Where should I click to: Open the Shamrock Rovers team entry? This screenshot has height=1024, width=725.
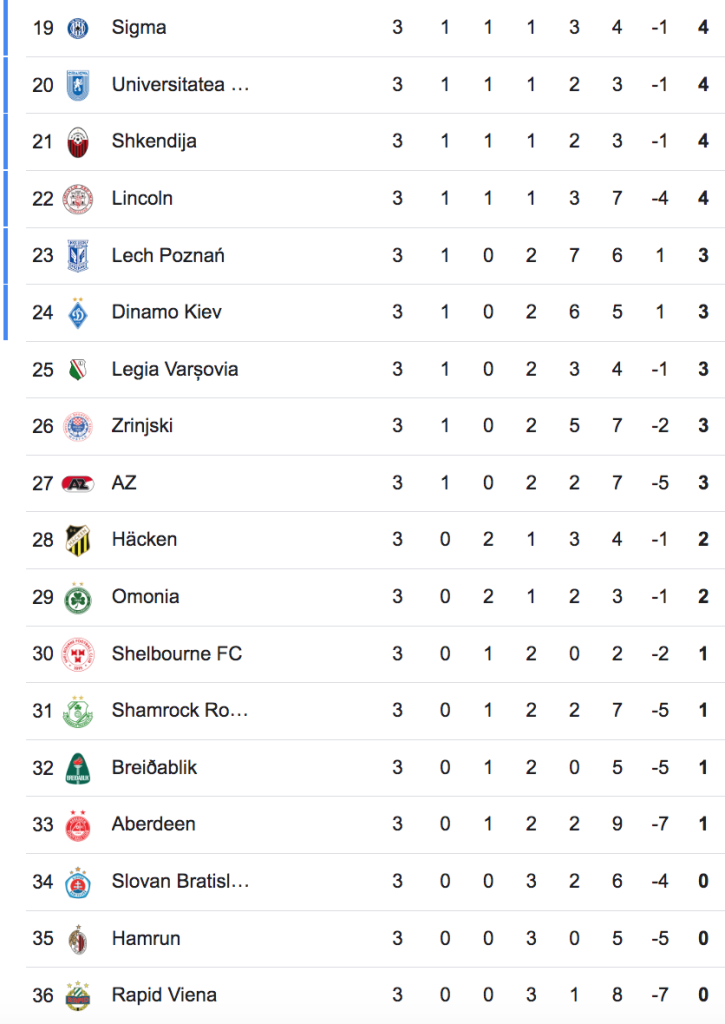tap(180, 711)
